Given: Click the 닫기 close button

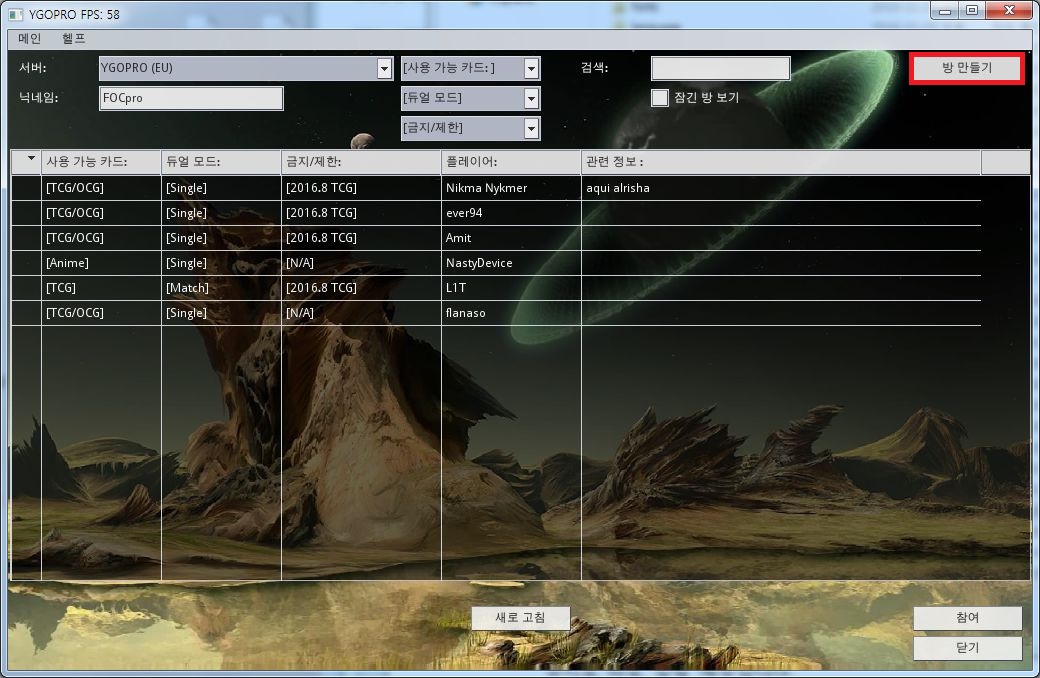Looking at the screenshot, I should 967,647.
